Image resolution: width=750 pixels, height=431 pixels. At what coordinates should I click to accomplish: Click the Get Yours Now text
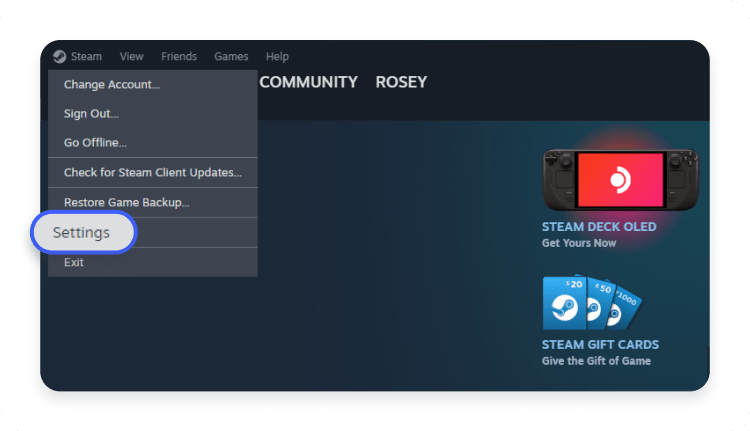coord(579,243)
